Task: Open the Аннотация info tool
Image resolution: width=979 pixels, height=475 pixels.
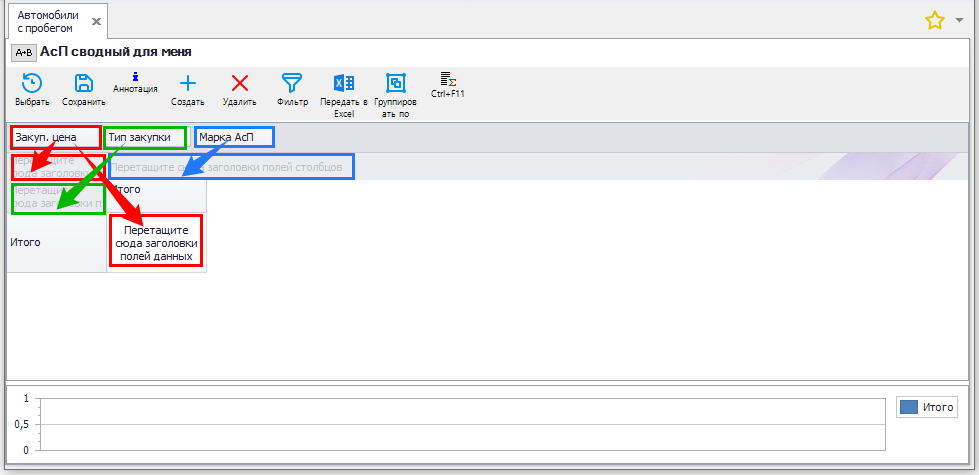Action: [135, 76]
